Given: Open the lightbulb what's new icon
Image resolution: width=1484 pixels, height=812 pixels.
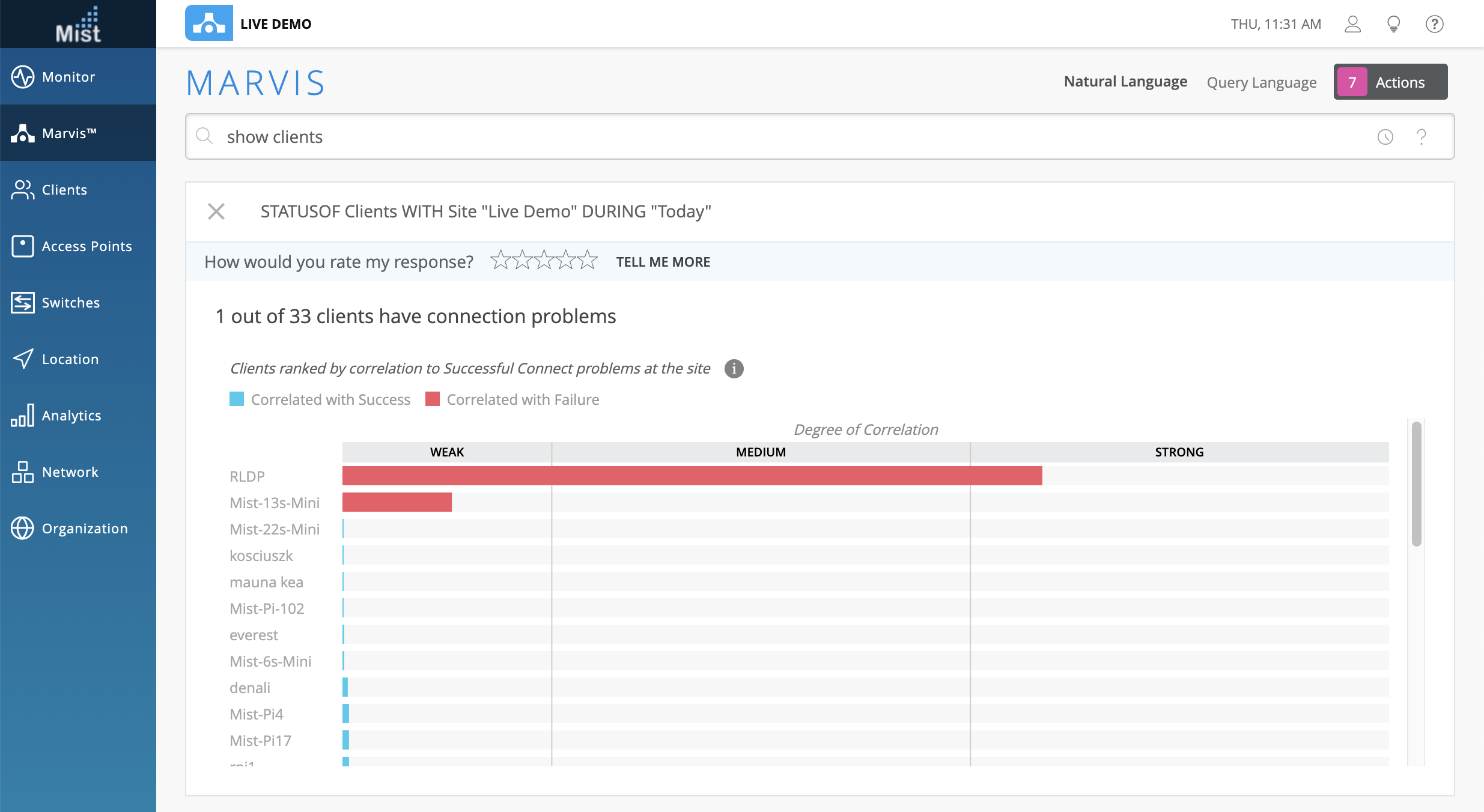Looking at the screenshot, I should coord(1393,24).
